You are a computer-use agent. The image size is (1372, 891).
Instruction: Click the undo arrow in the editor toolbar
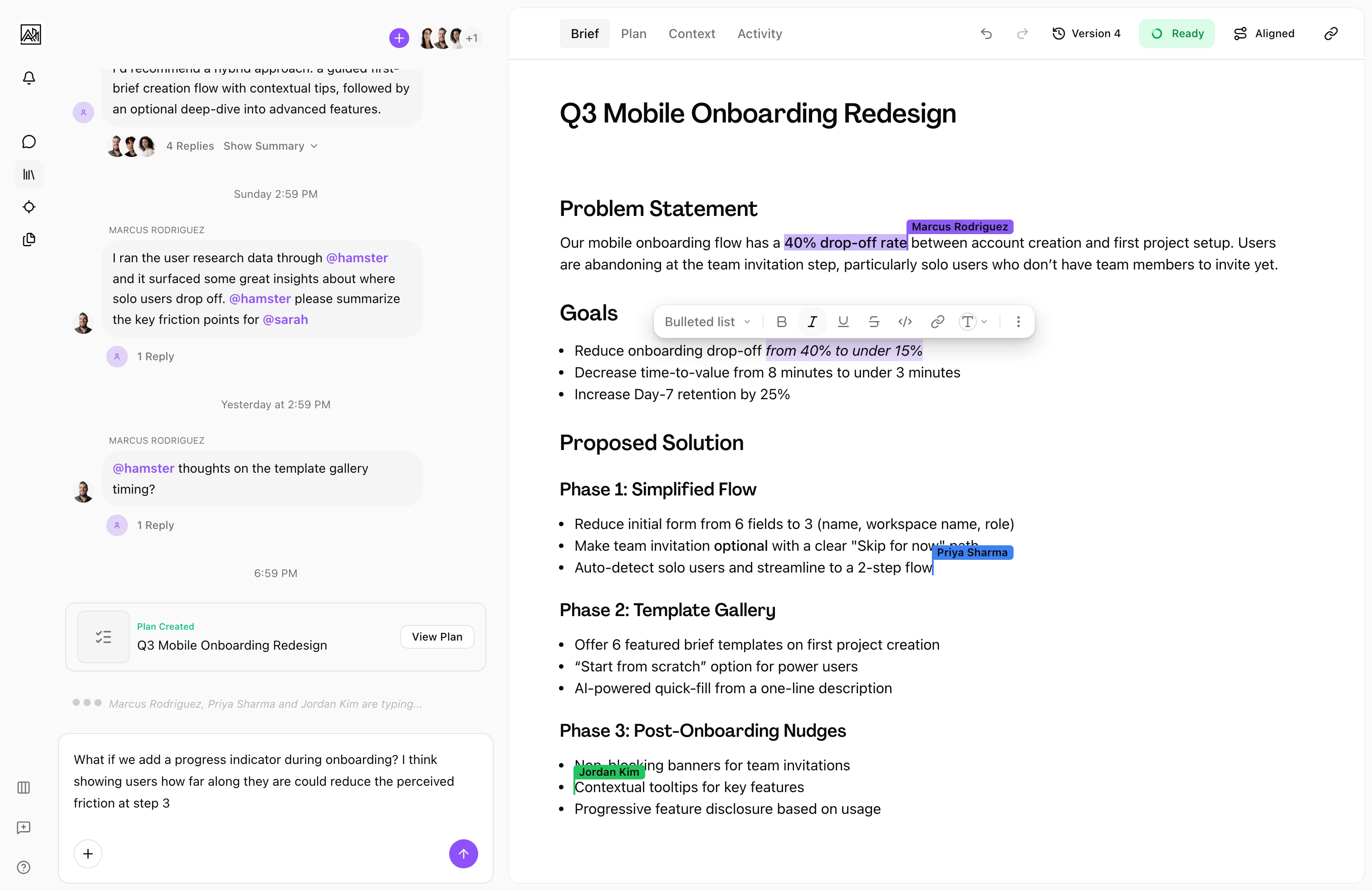click(x=986, y=34)
